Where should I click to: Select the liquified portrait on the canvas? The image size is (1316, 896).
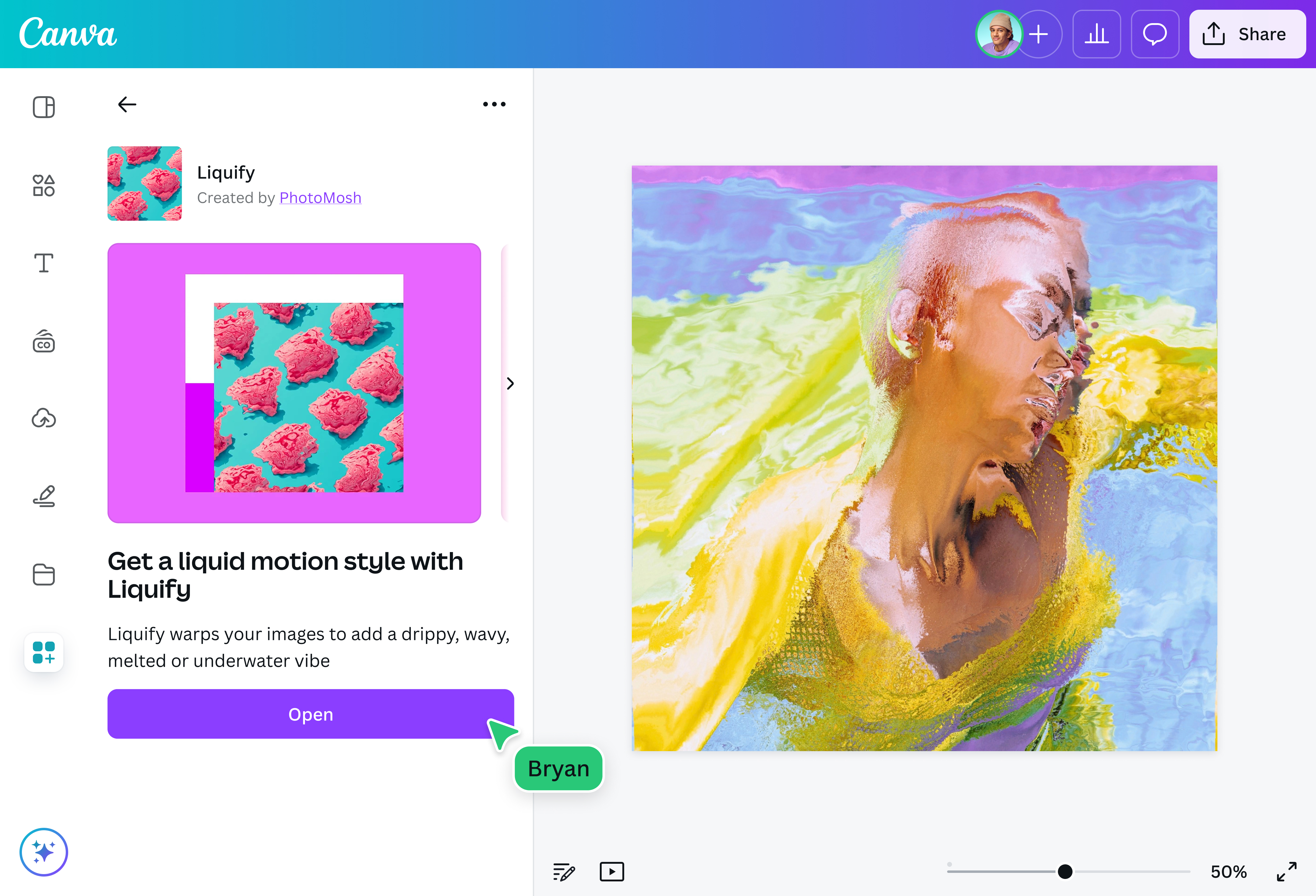pos(924,458)
